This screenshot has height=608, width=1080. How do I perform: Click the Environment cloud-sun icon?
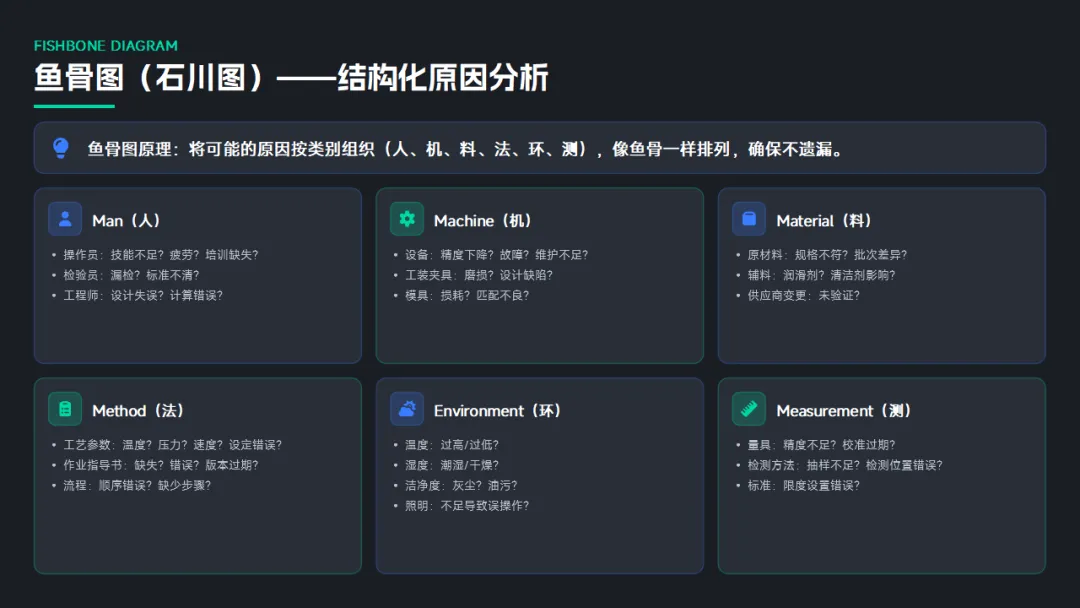tap(407, 409)
